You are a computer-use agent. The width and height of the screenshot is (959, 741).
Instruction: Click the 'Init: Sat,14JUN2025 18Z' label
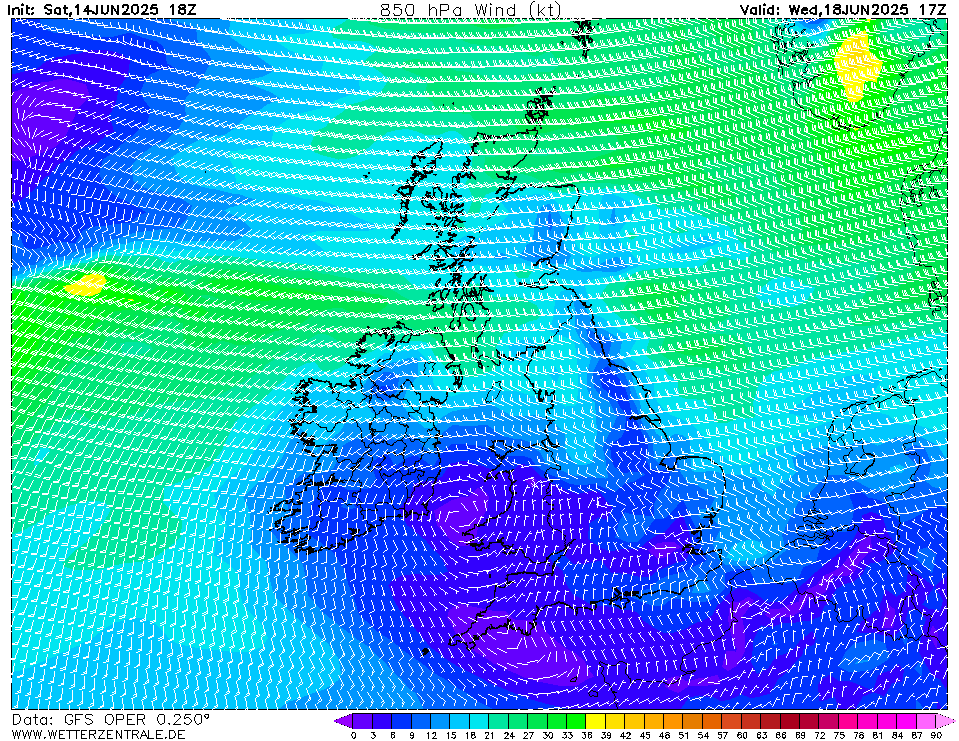coord(102,10)
